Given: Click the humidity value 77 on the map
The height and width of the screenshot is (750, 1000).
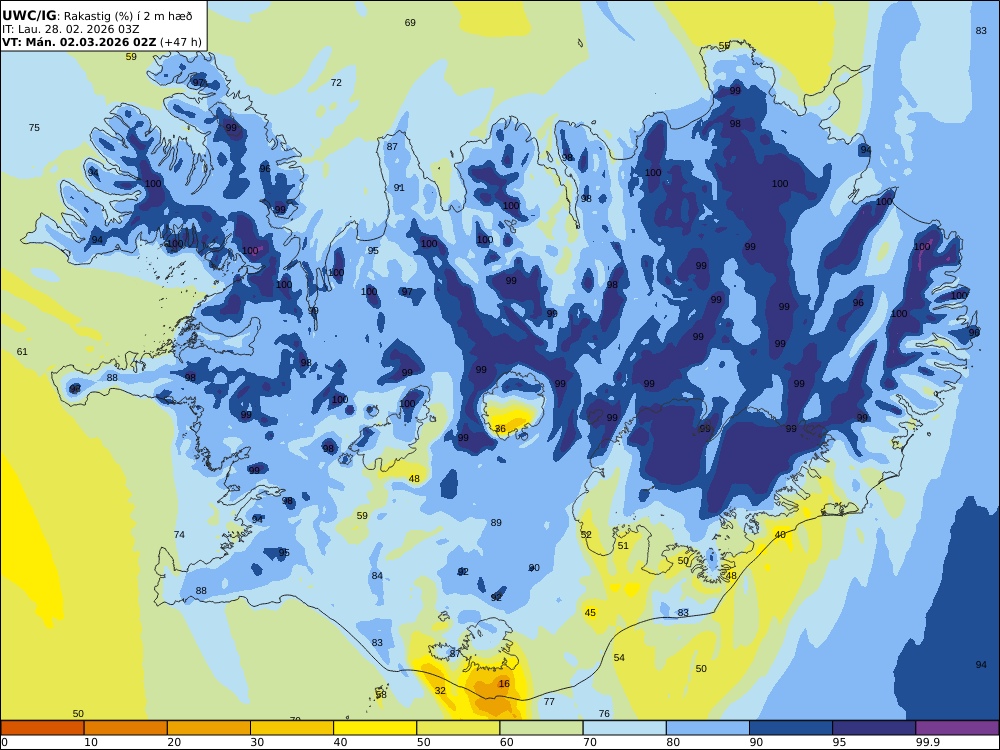Looking at the screenshot, I should pos(549,702).
